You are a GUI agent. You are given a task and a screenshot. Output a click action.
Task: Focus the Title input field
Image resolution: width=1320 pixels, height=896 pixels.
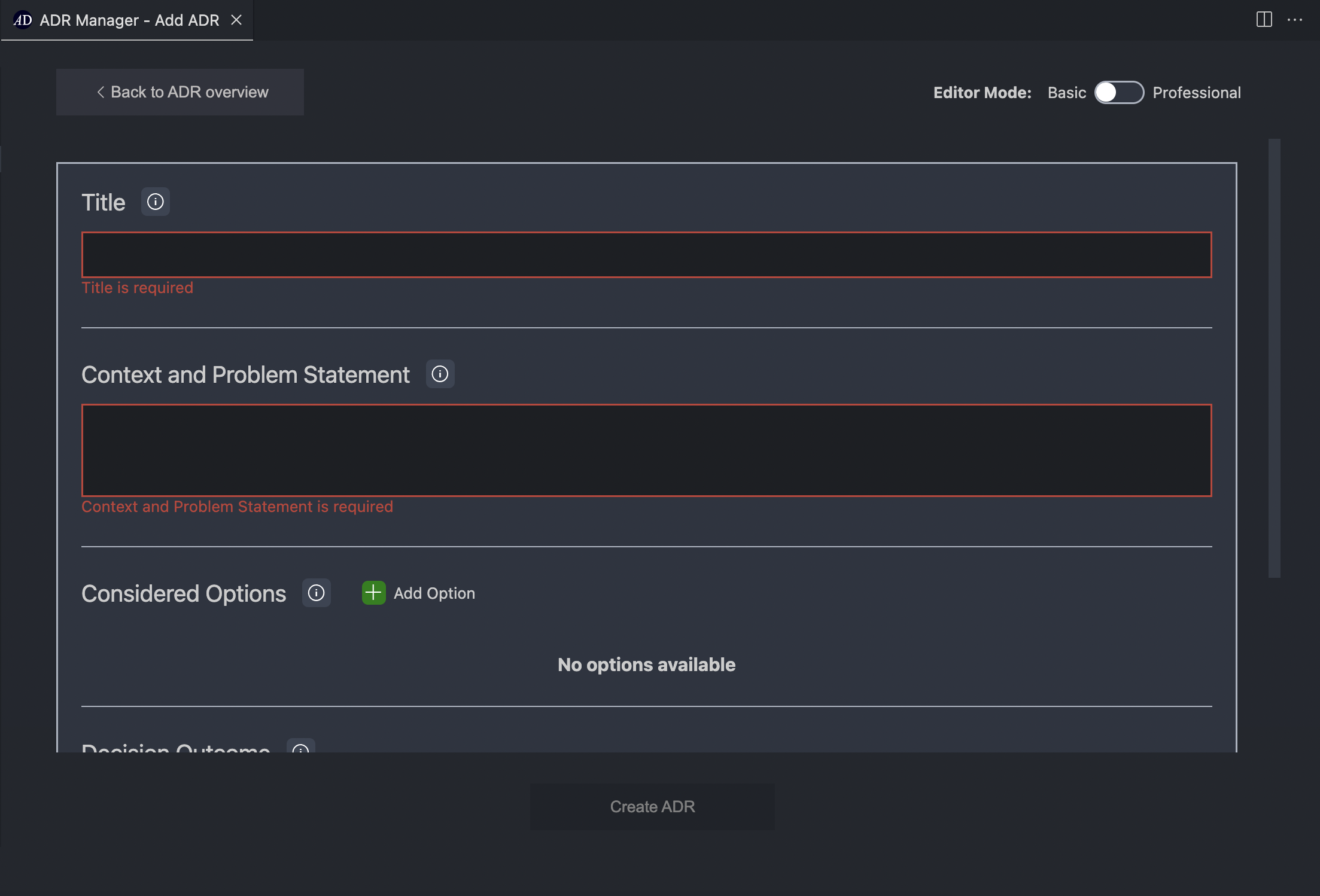[646, 255]
